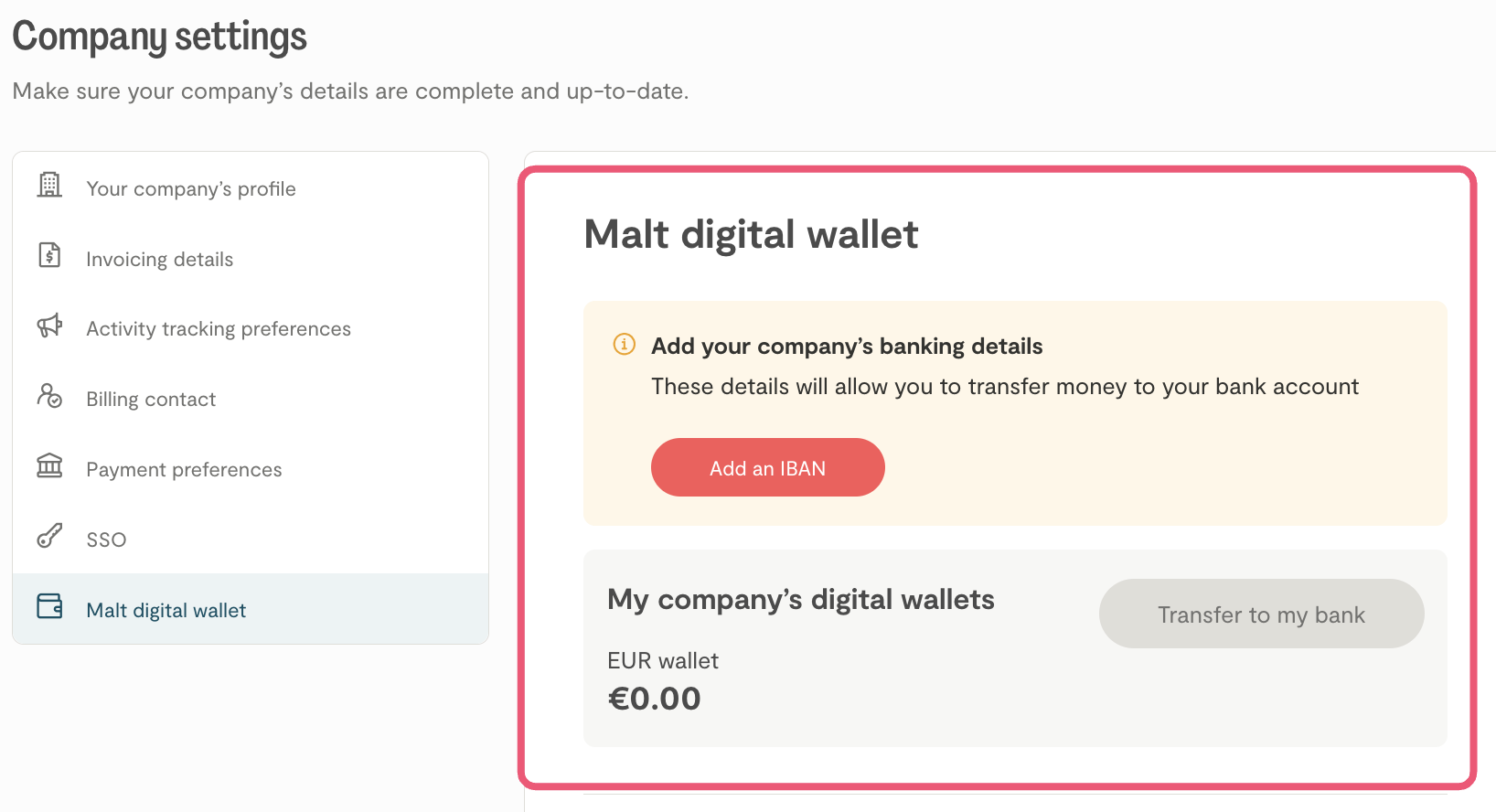Click the key icon for SSO
The height and width of the screenshot is (812, 1496).
pos(49,536)
